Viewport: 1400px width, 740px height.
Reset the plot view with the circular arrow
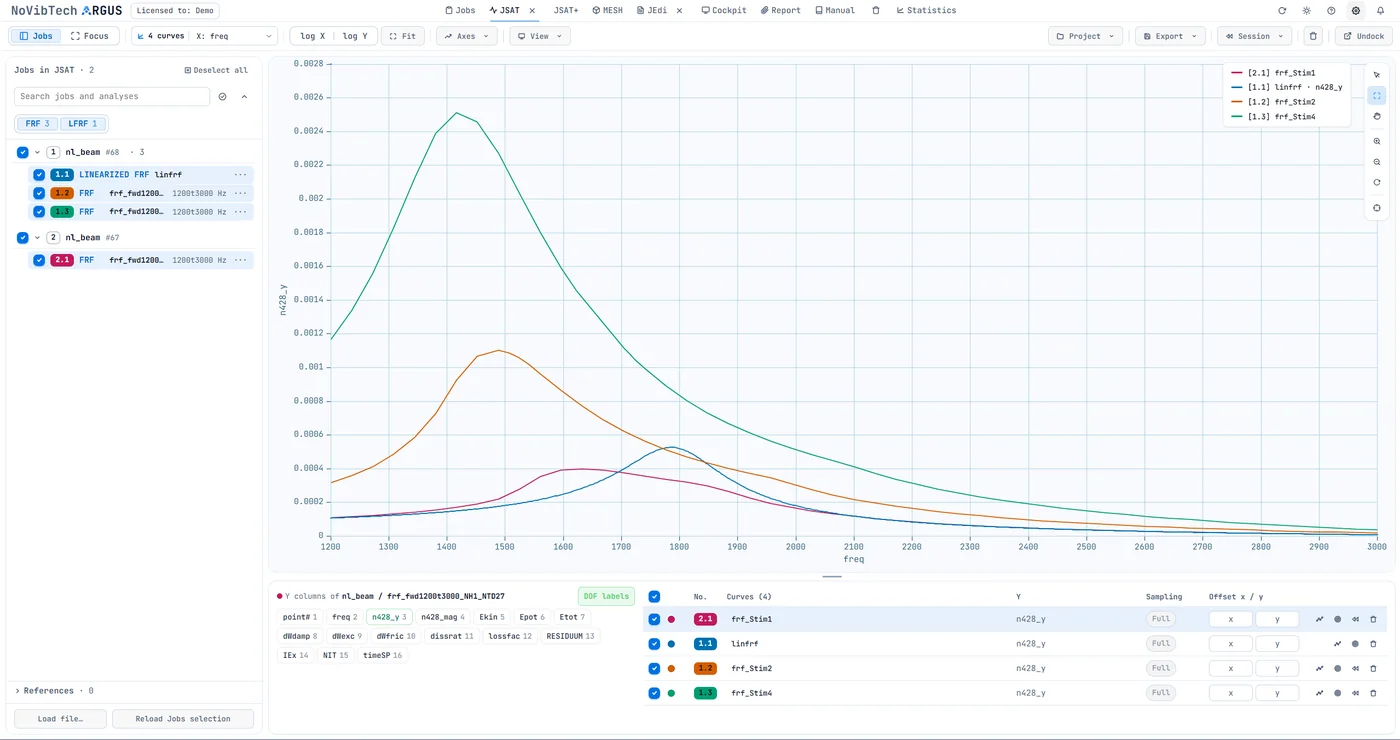[x=1377, y=183]
